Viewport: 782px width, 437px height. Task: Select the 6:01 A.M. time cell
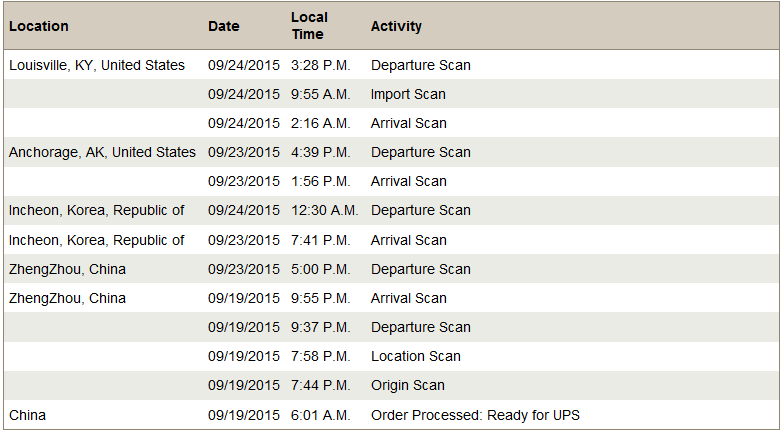pos(320,414)
